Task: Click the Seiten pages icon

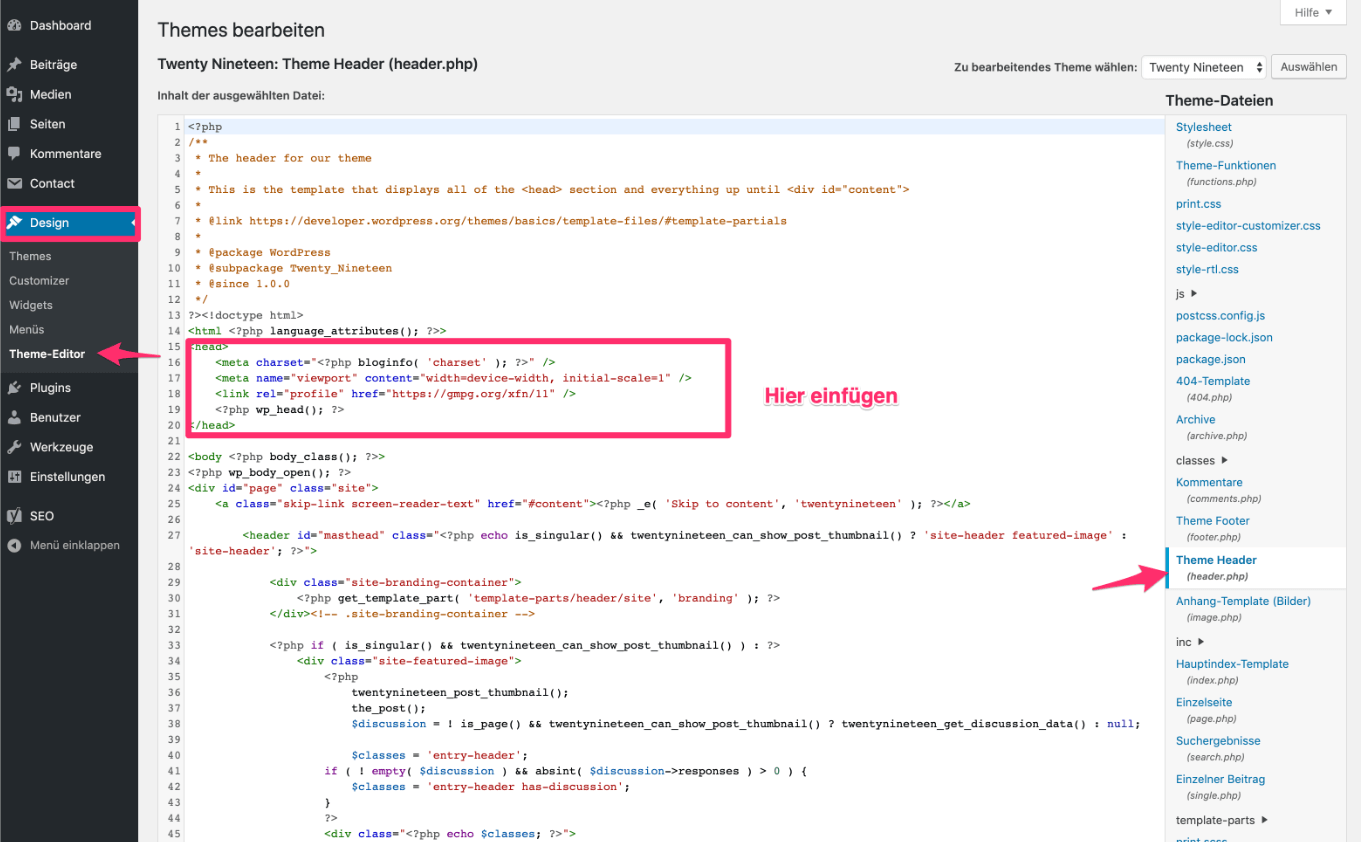Action: click(x=14, y=124)
